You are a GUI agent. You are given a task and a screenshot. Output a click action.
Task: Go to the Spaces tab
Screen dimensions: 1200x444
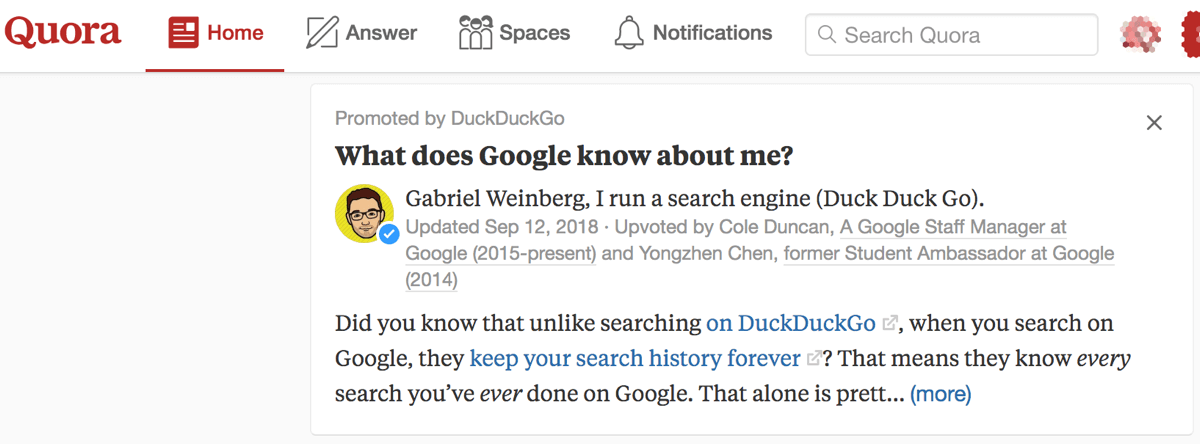coord(515,34)
